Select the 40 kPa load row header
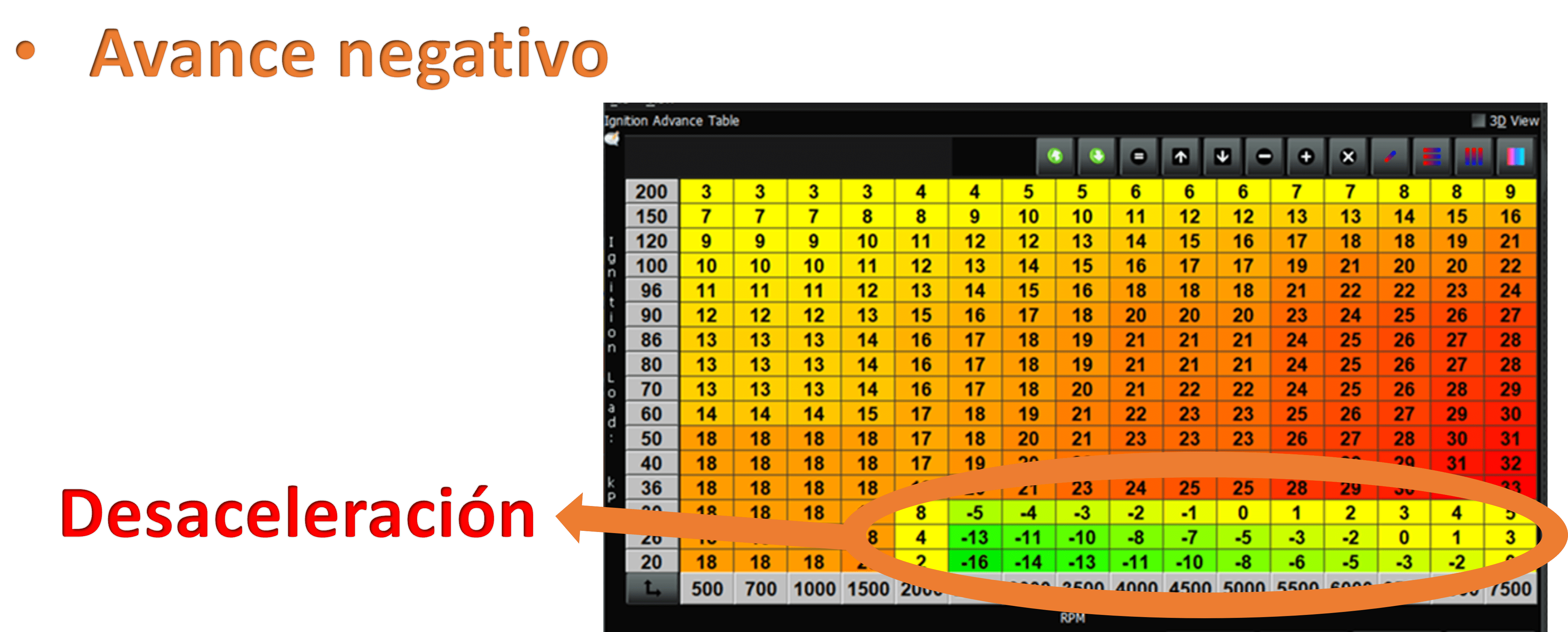 click(652, 463)
